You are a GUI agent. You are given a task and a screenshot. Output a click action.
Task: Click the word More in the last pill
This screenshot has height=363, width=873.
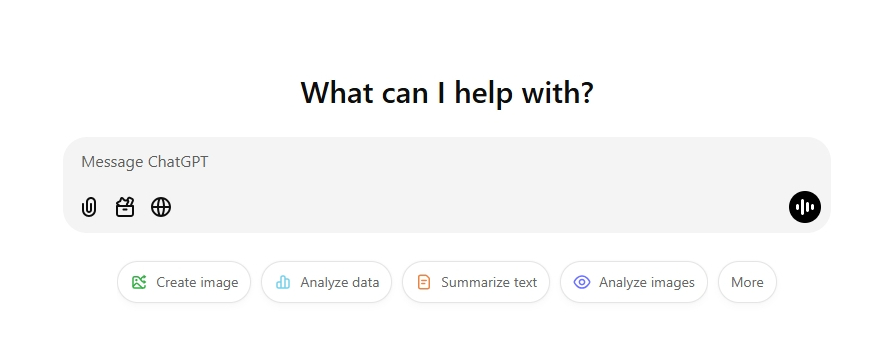747,282
